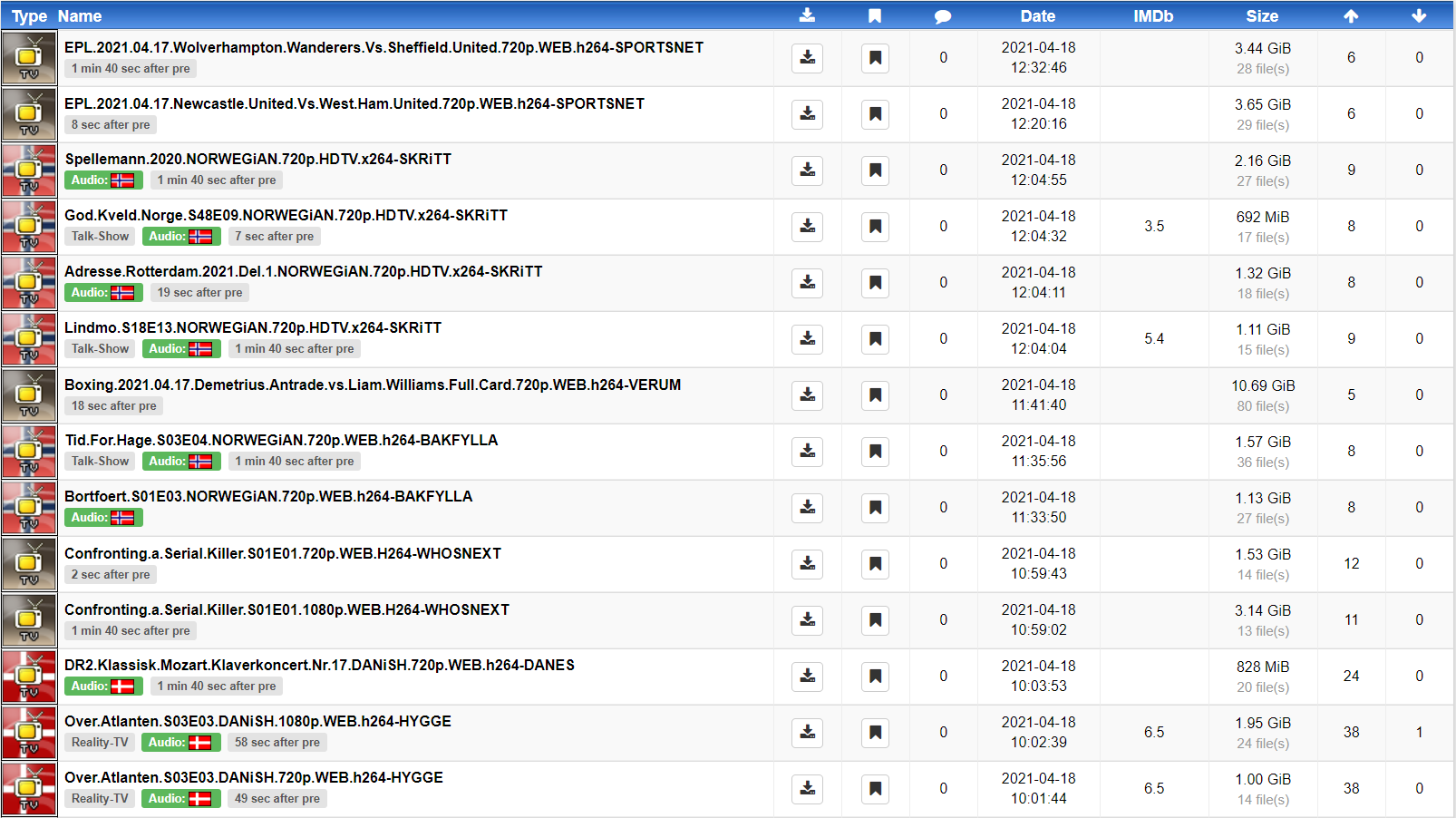The height and width of the screenshot is (818, 1456).
Task: Sort by leechers down-arrow header
Action: pyautogui.click(x=1419, y=15)
